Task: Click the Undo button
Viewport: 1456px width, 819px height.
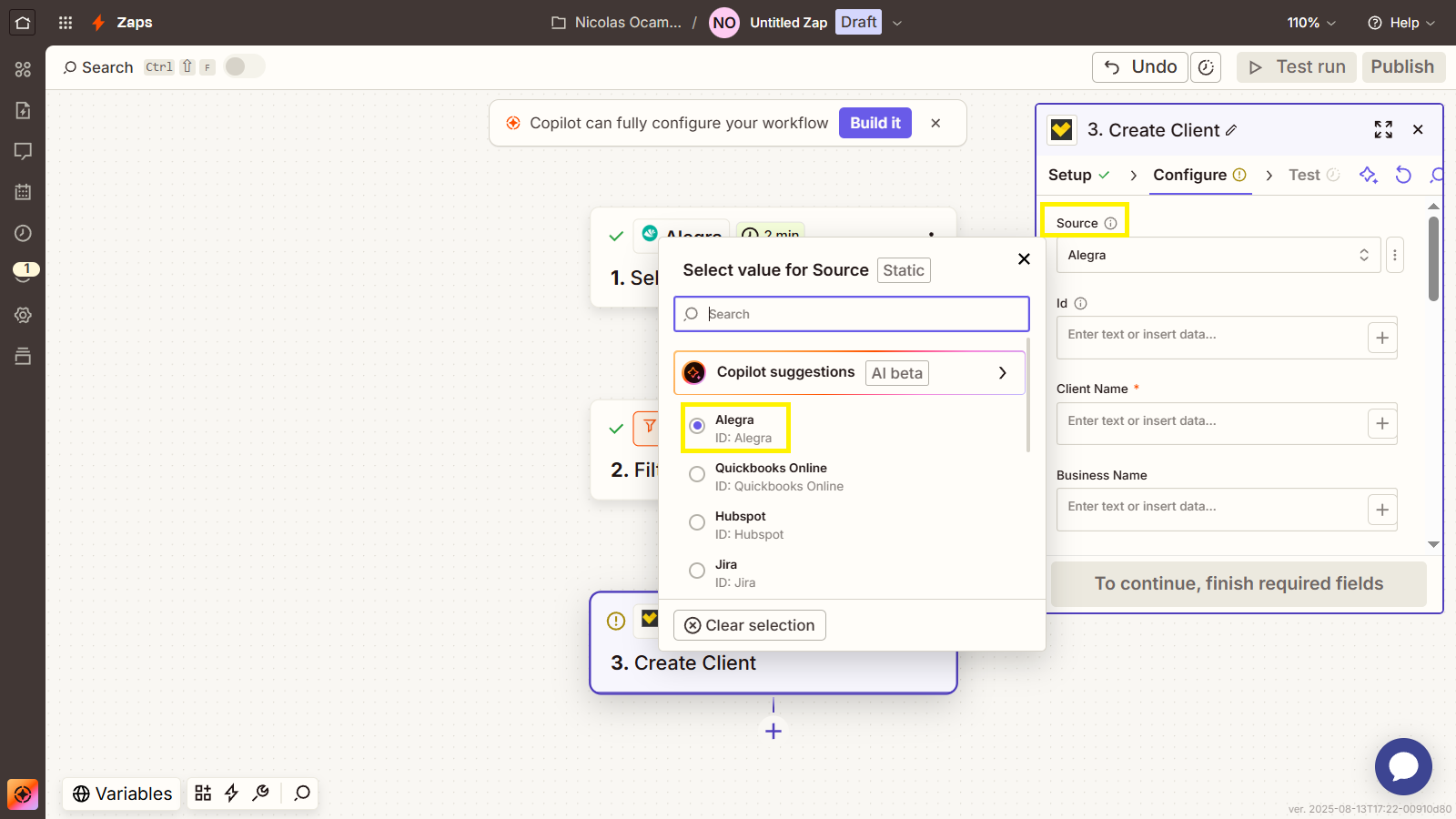Action: 1140,67
